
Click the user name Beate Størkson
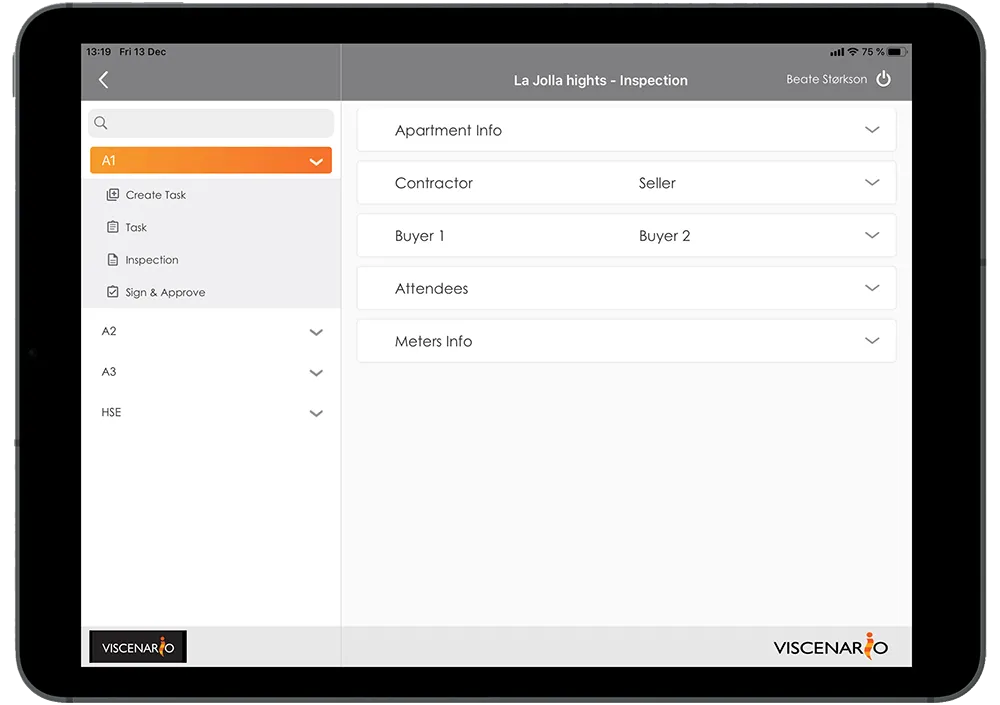(x=827, y=79)
